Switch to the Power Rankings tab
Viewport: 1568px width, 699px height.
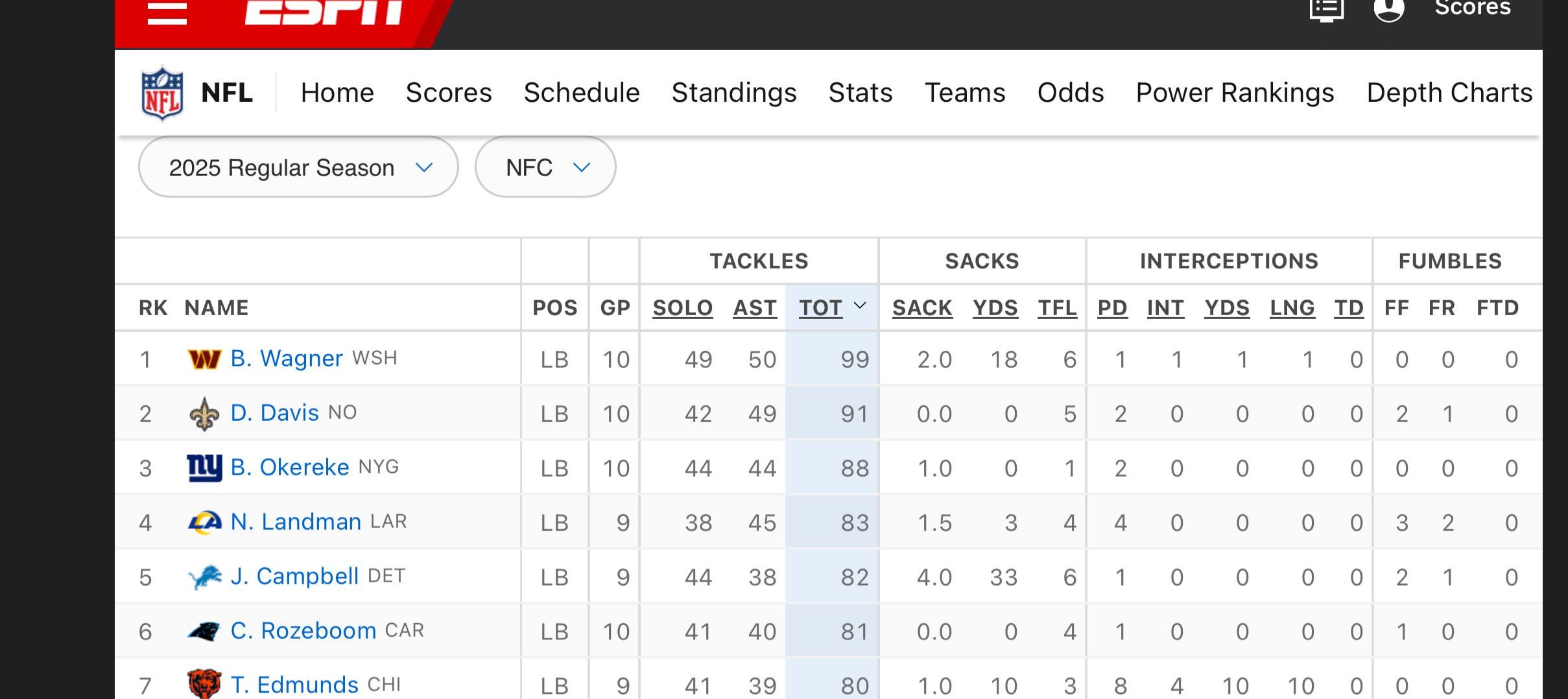(x=1235, y=93)
